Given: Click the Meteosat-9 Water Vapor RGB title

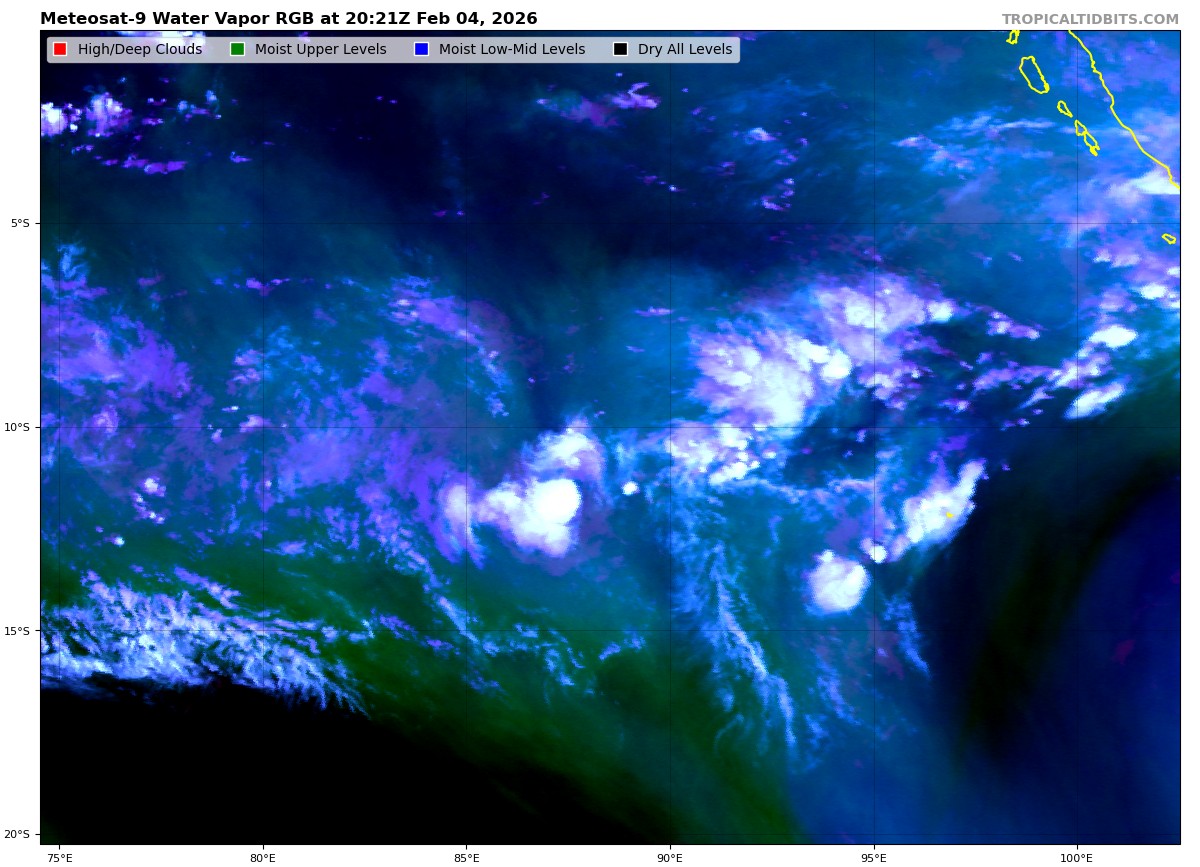Looking at the screenshot, I should [x=288, y=19].
